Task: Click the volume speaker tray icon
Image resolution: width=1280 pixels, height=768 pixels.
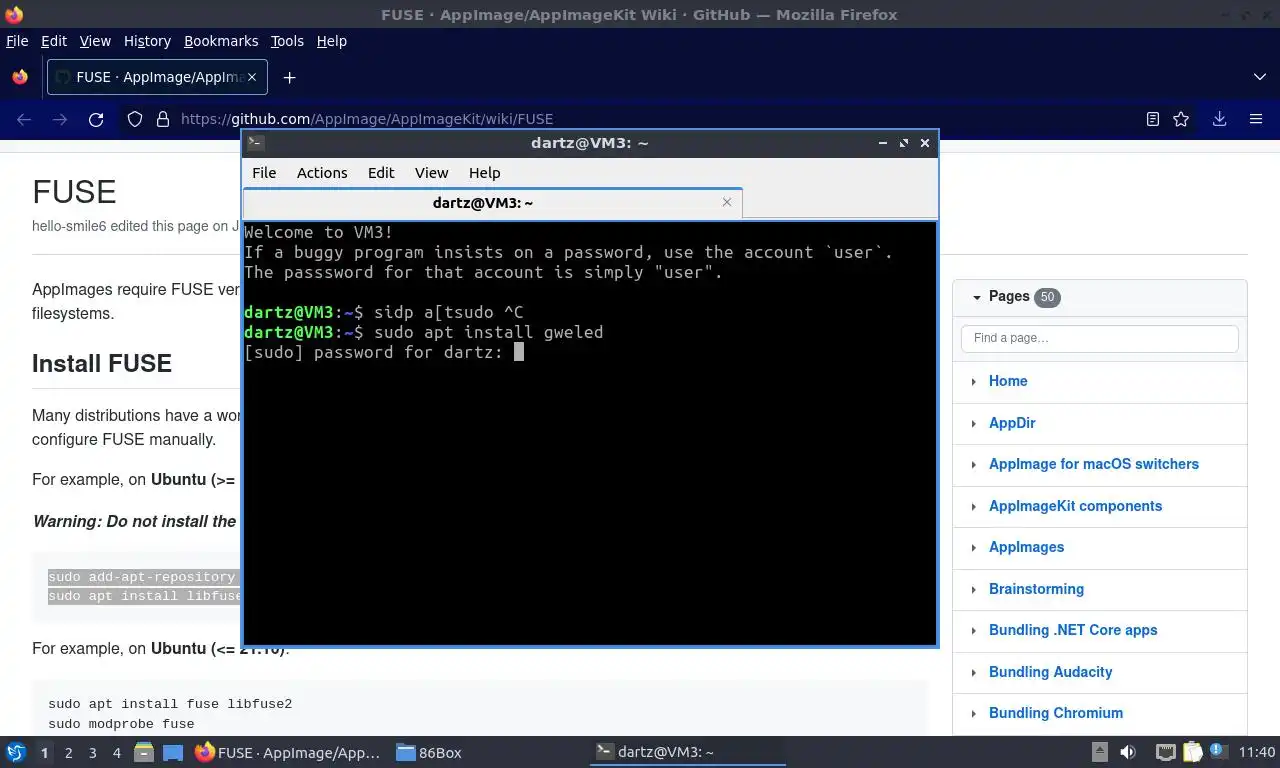Action: pos(1128,752)
